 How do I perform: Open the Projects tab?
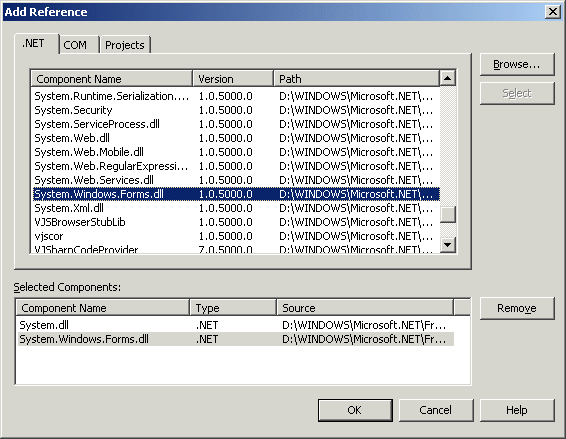pyautogui.click(x=125, y=45)
